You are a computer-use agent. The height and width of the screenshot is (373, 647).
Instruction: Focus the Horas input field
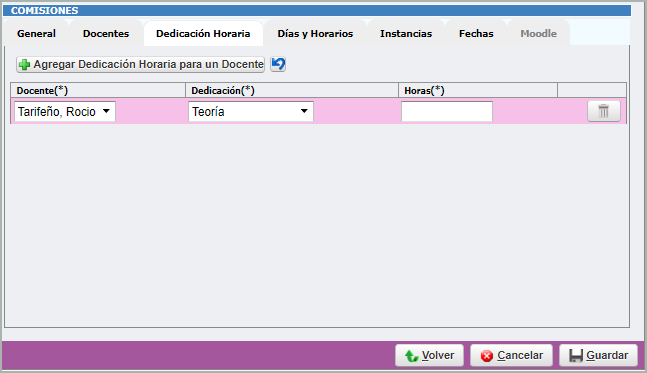[447, 111]
